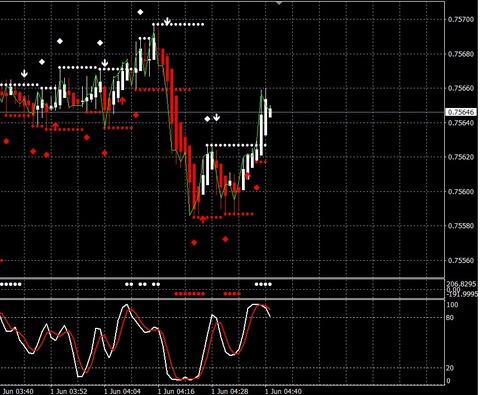The image size is (480, 395).
Task: Select the white diamond beside the down arrow under the price line
Action: click(x=207, y=119)
